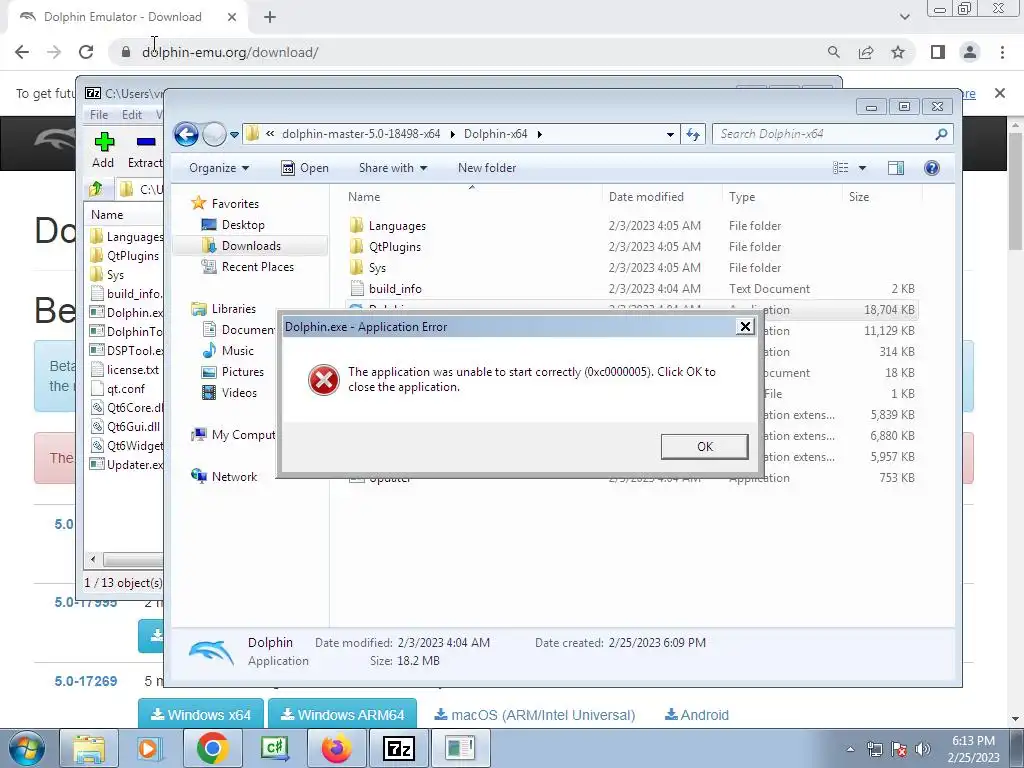Click the Search Dolphin-x64 field

[832, 134]
